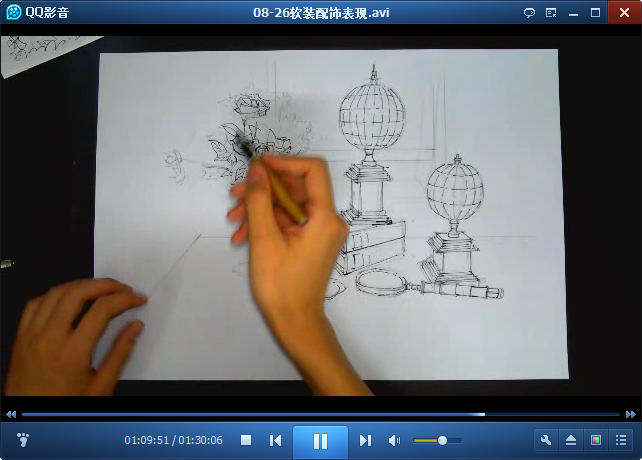Image resolution: width=642 pixels, height=460 pixels.
Task: Adjust the volume slider
Action: pos(442,440)
